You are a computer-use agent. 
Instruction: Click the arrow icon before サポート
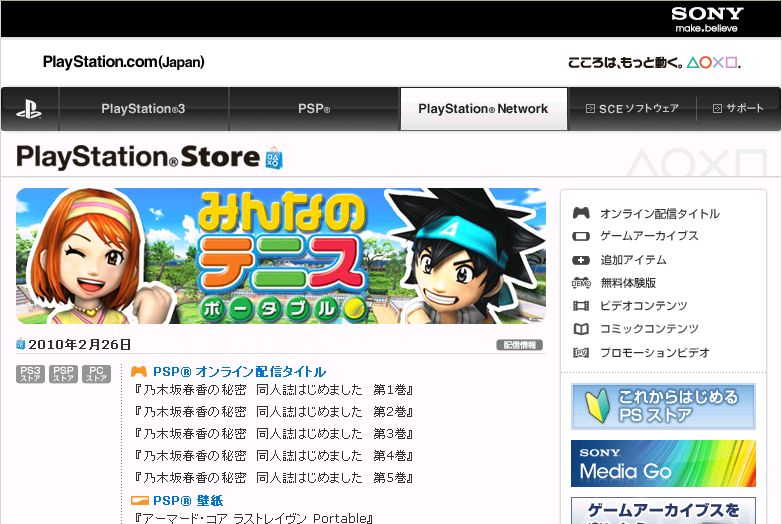(717, 109)
